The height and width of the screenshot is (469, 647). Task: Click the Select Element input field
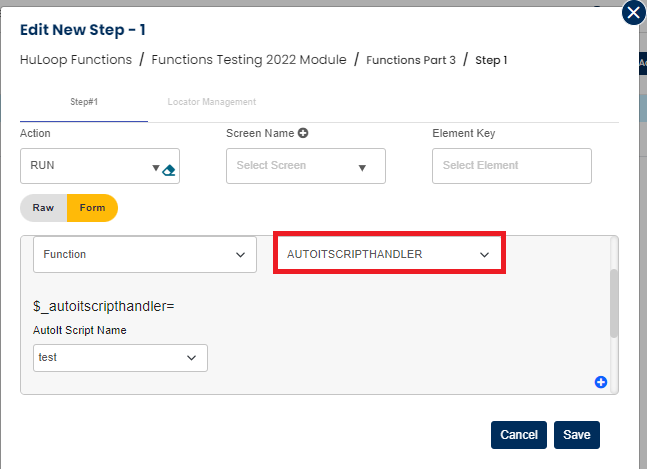pos(511,166)
